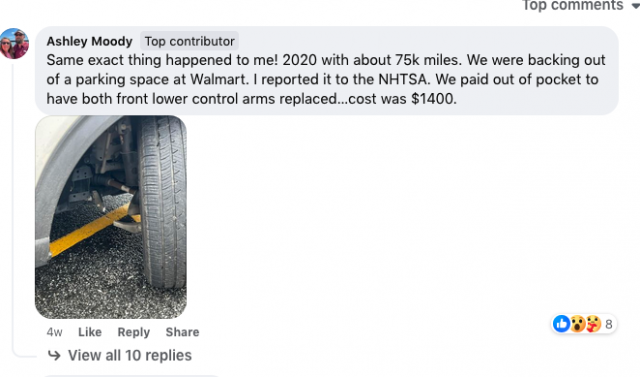This screenshot has height=377, width=640.
Task: Open the attached tire photo
Action: tap(111, 217)
